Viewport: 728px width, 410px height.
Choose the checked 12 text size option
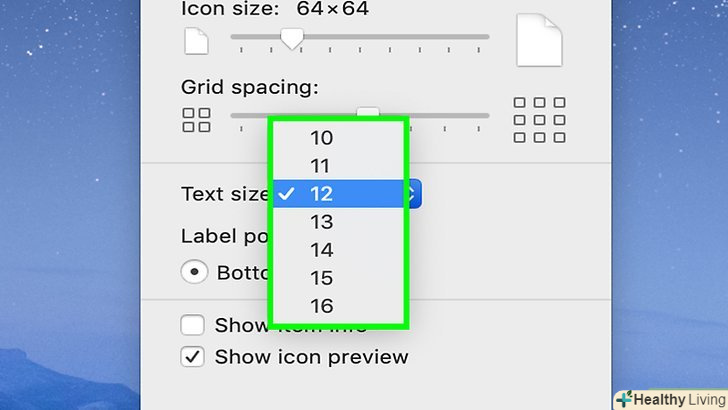click(x=321, y=194)
